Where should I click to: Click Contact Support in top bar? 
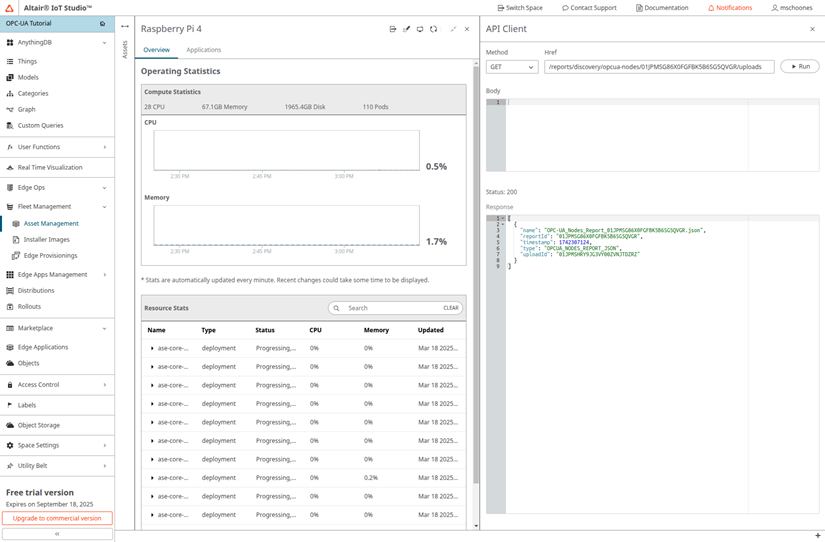click(589, 8)
